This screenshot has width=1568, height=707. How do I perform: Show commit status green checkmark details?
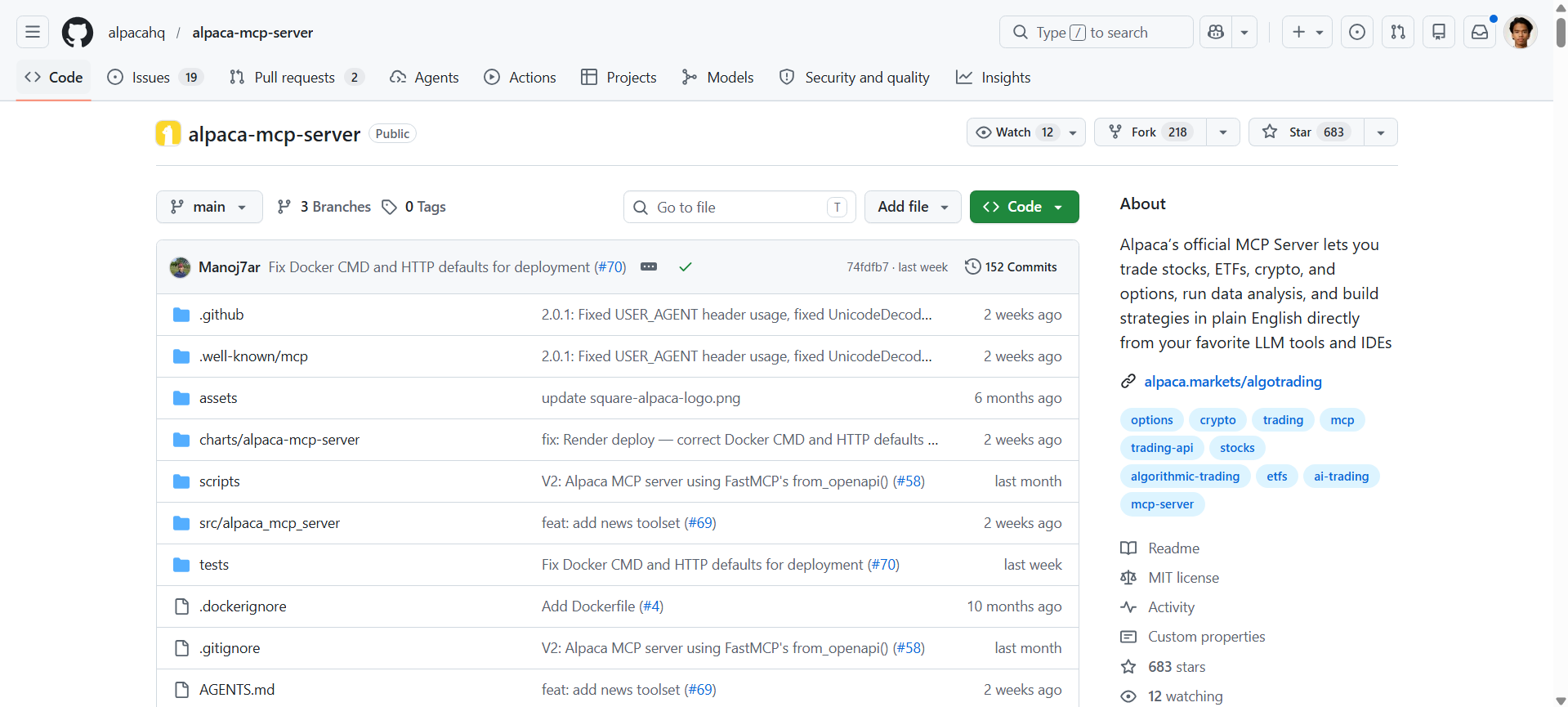tap(686, 267)
